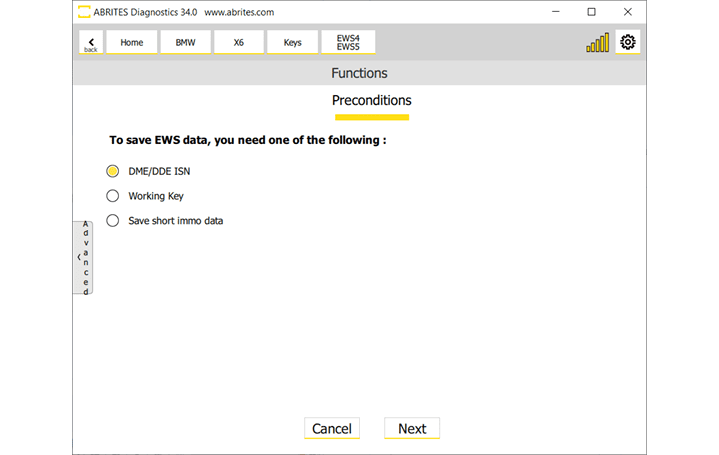The height and width of the screenshot is (455, 719).
Task: Switch to the Preconditions tab
Action: coord(371,101)
